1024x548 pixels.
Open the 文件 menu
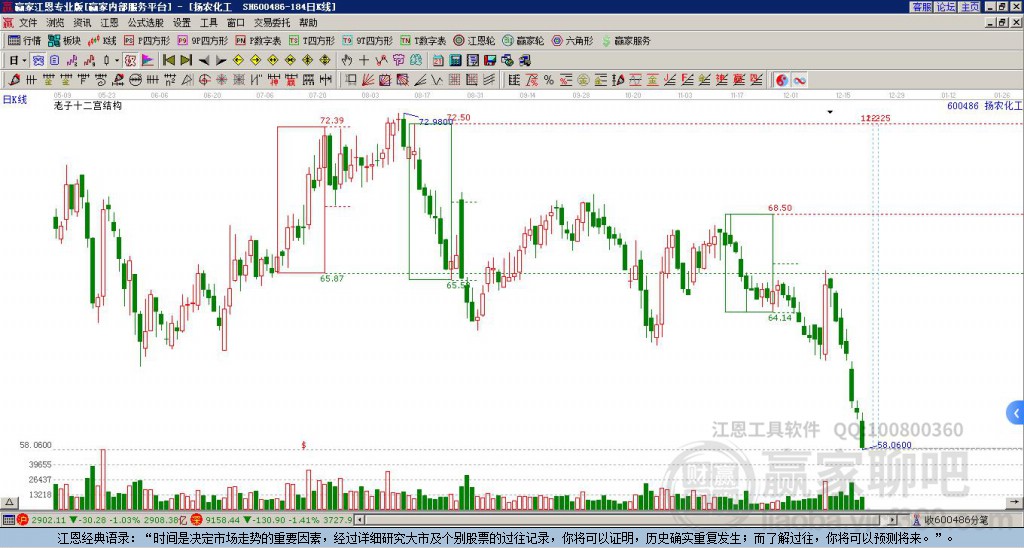(x=27, y=23)
